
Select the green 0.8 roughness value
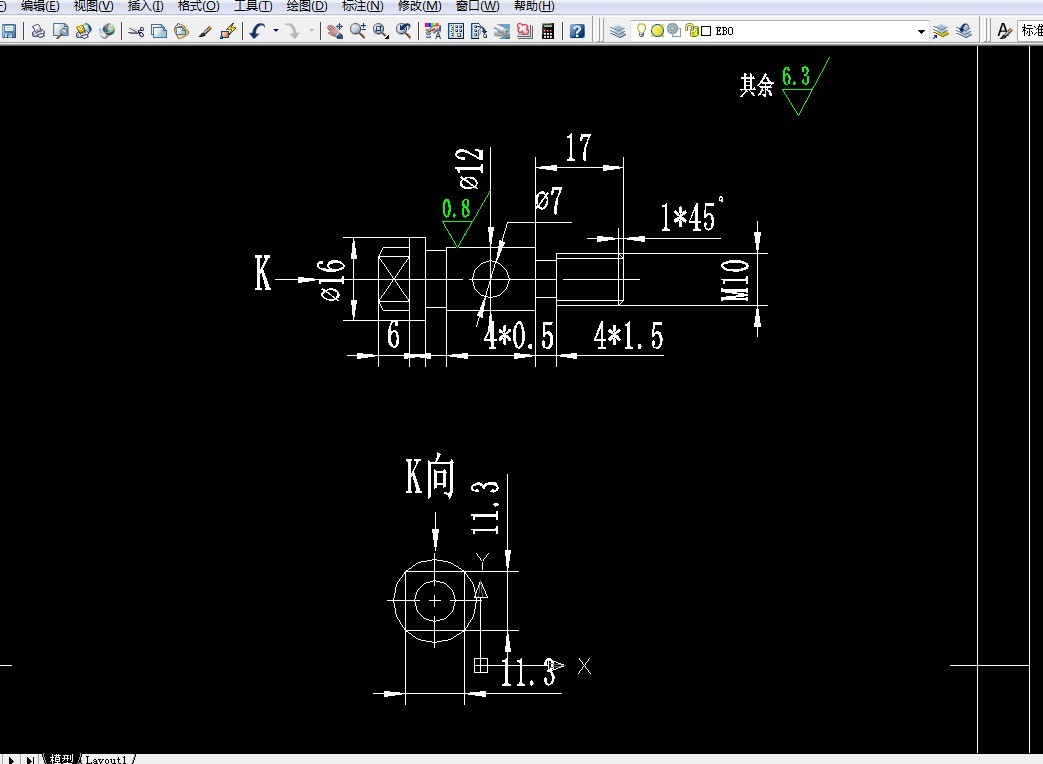[456, 209]
